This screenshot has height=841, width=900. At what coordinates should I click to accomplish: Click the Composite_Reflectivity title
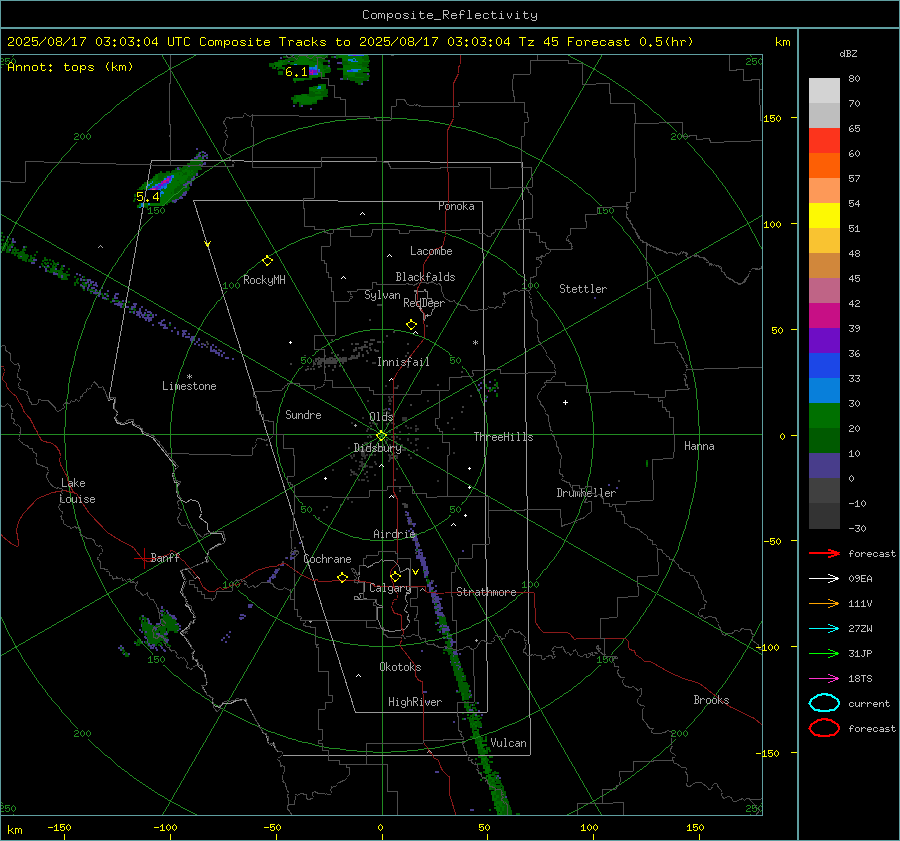coord(450,15)
